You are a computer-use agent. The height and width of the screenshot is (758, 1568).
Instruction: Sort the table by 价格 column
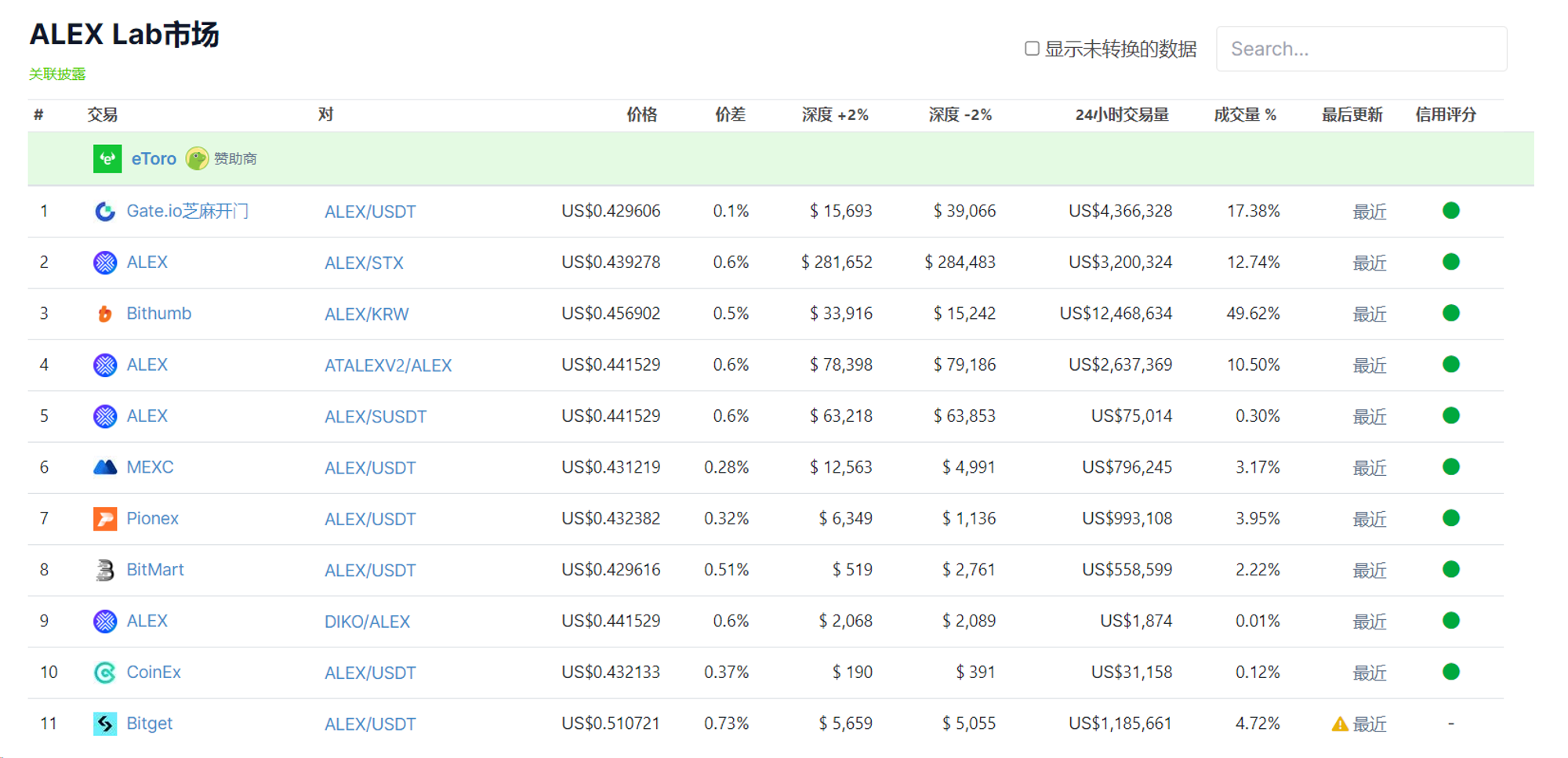tap(640, 114)
